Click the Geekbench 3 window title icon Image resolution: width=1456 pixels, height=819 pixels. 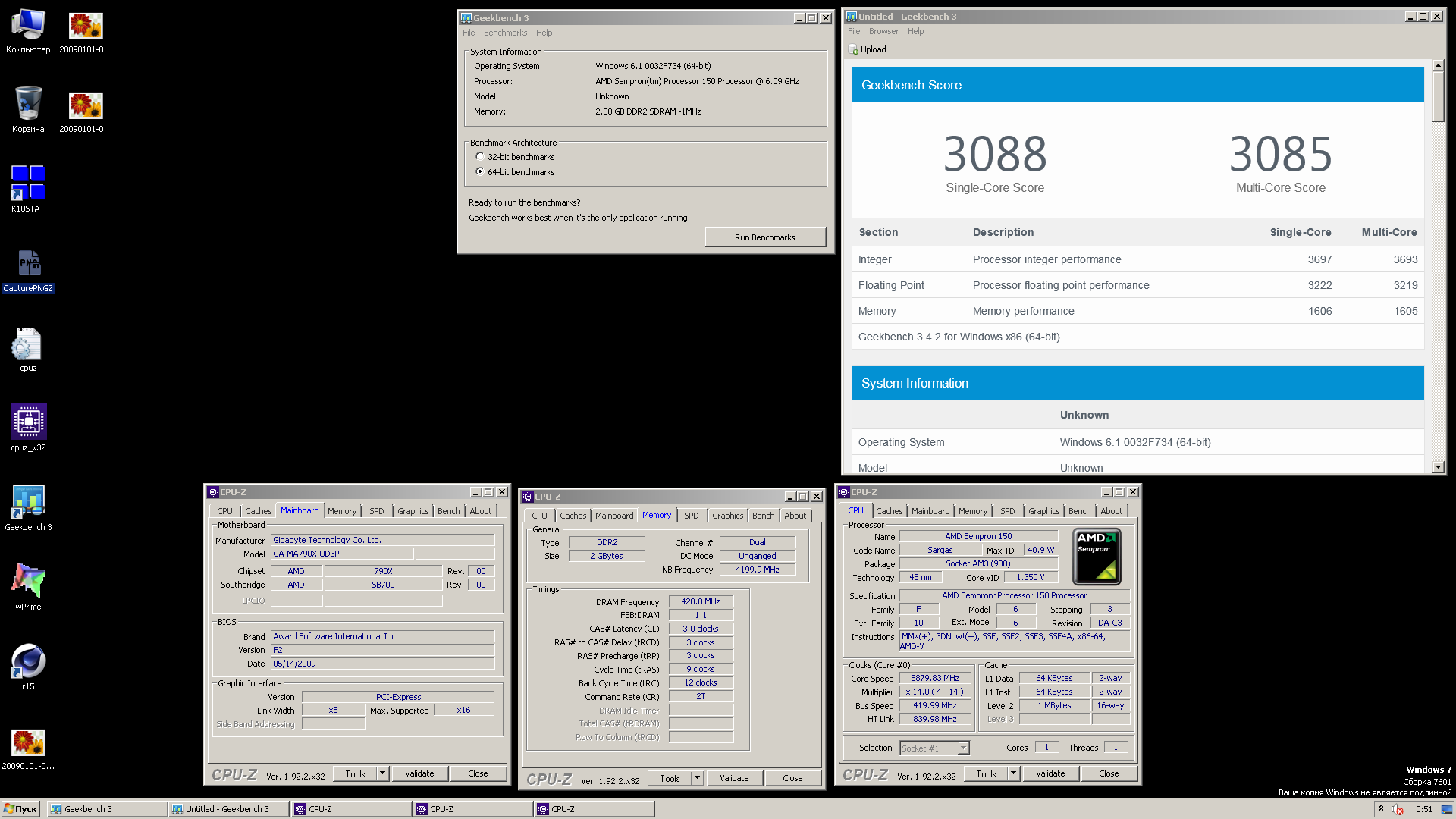(x=466, y=17)
